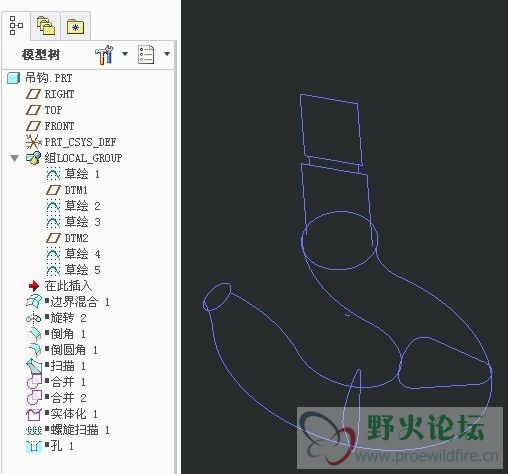Click the 合并 1 label
Image resolution: width=508 pixels, height=474 pixels.
[x=68, y=382]
